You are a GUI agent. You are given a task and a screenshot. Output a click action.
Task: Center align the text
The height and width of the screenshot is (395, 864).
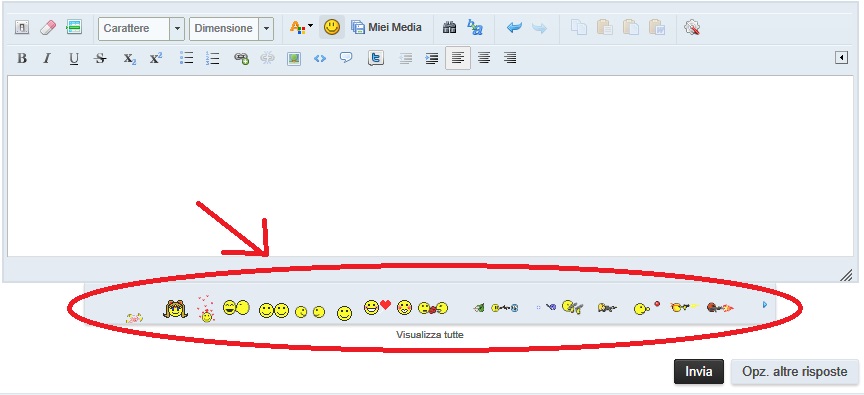(x=484, y=58)
